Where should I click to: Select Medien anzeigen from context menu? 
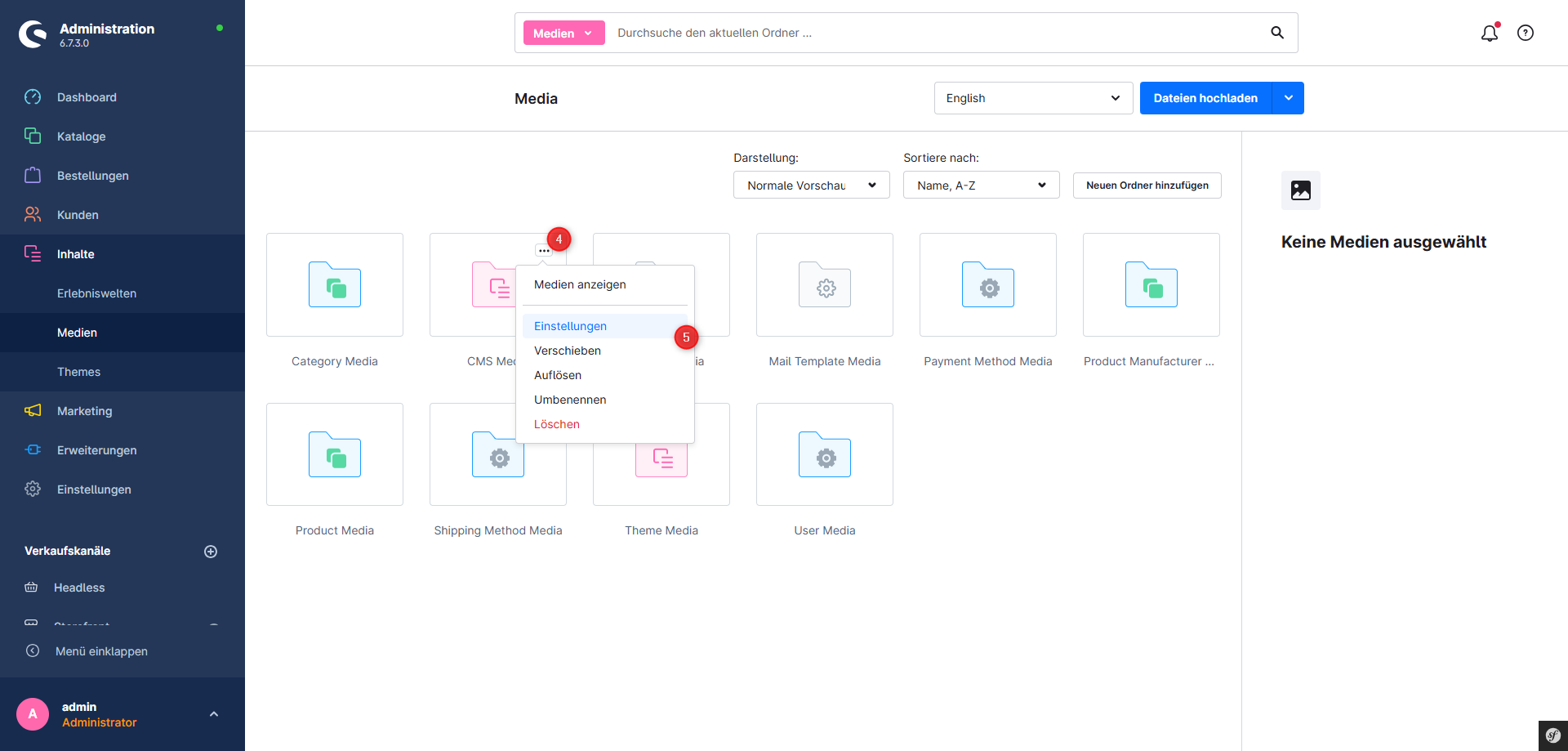pyautogui.click(x=604, y=284)
